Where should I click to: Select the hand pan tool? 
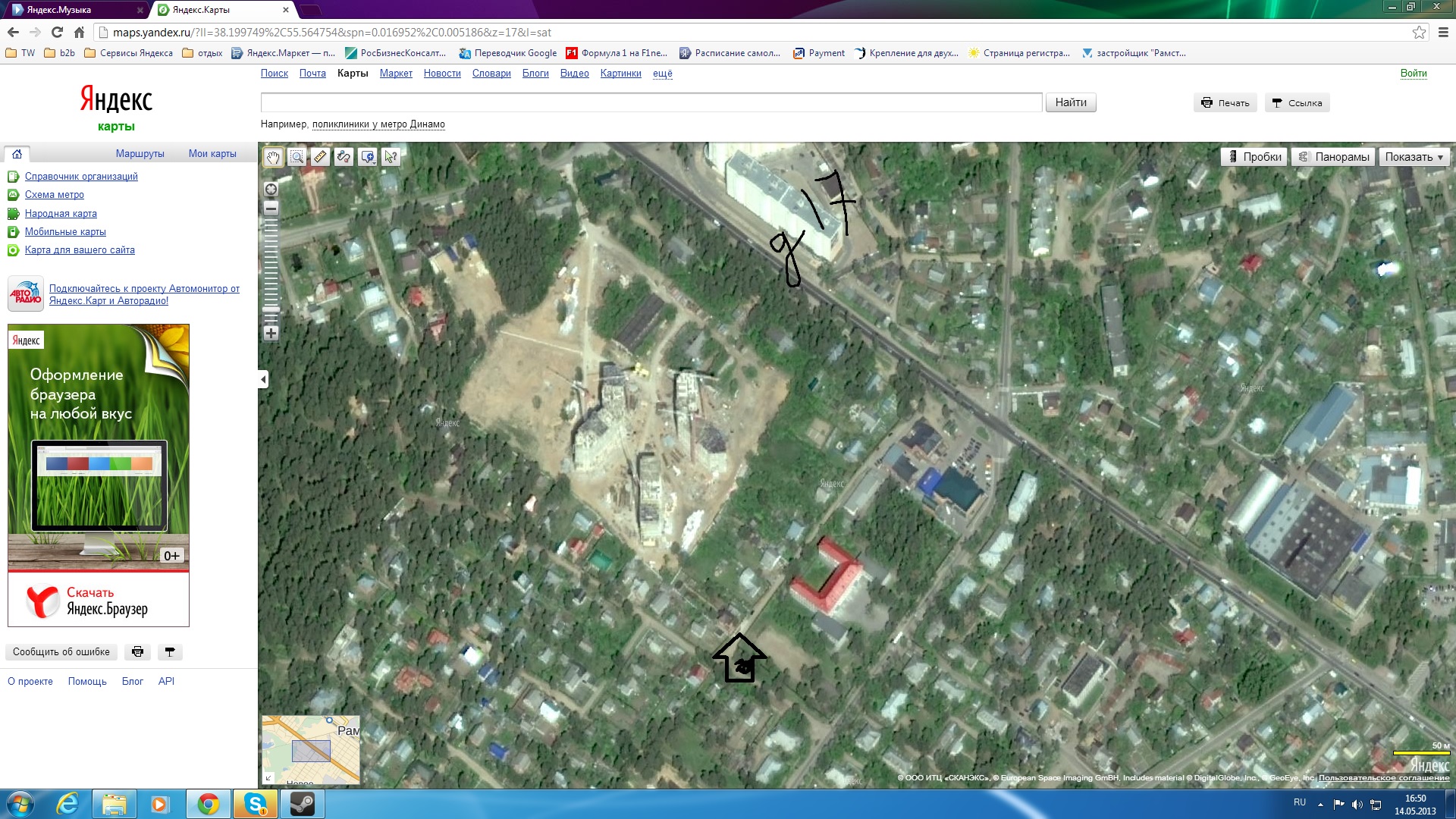click(x=273, y=157)
